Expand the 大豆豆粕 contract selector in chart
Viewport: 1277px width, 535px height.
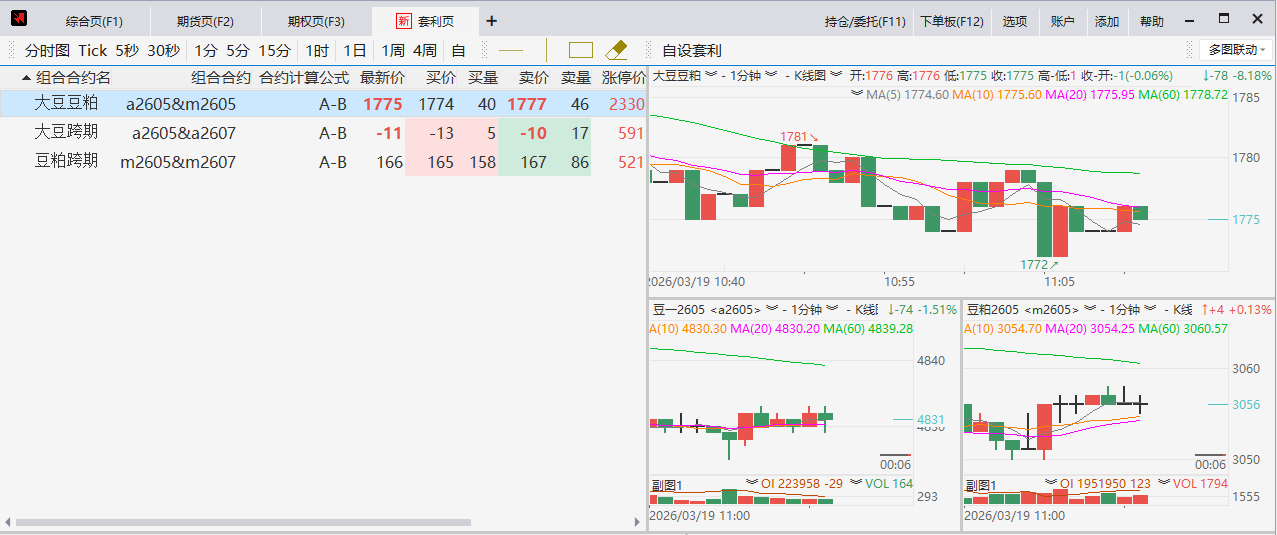click(x=710, y=75)
